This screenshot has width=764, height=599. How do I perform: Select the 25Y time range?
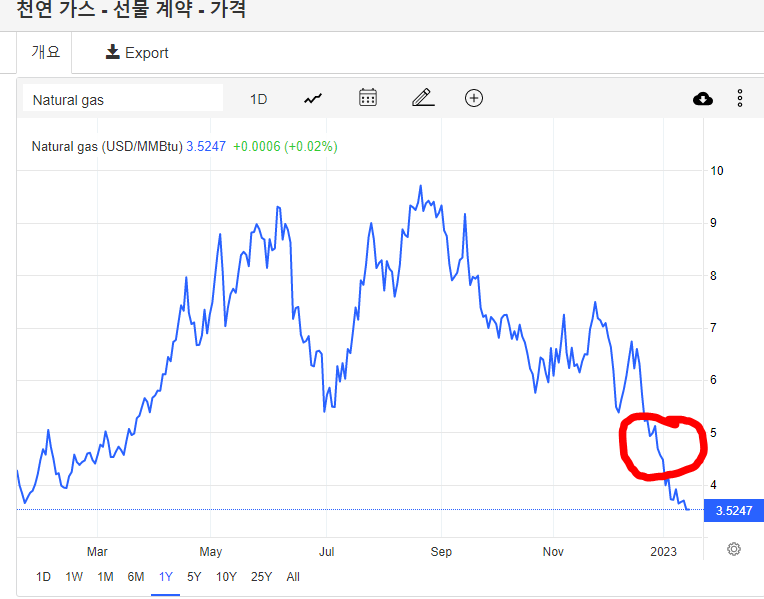click(x=261, y=577)
